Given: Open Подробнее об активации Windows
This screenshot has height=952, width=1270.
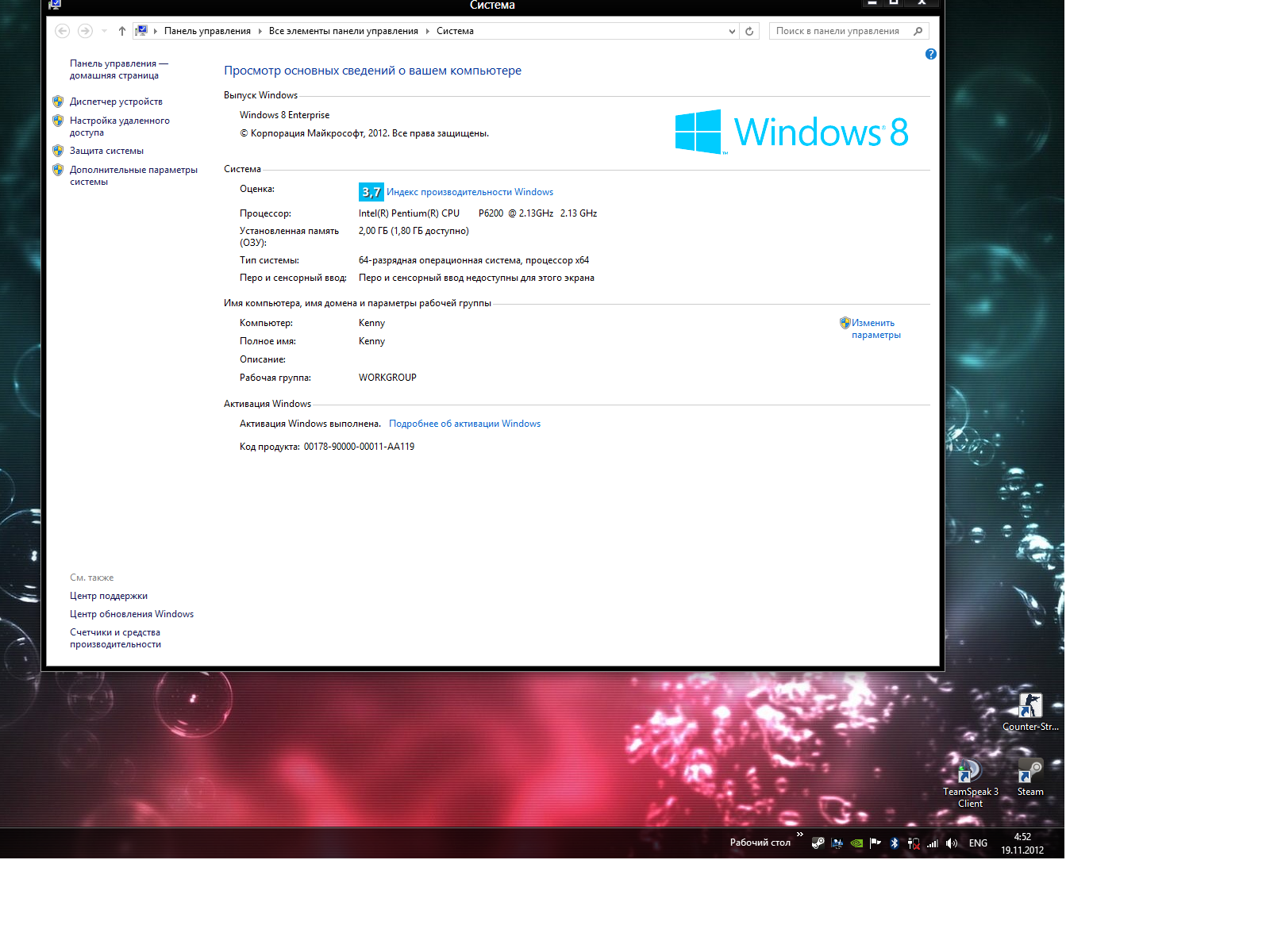Looking at the screenshot, I should [x=464, y=424].
